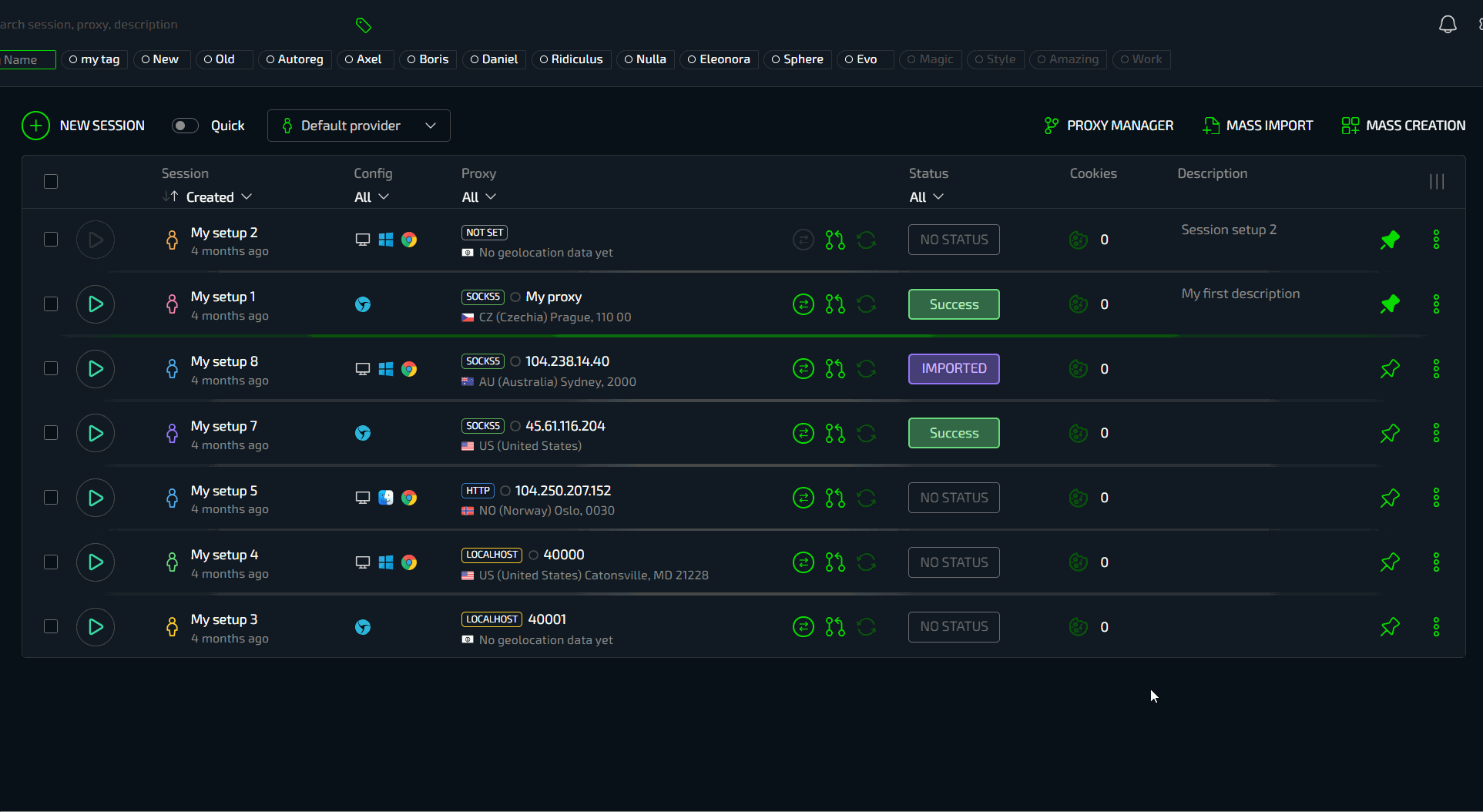Click proxy swap icon for My setup 4
The height and width of the screenshot is (812, 1483).
tap(804, 562)
